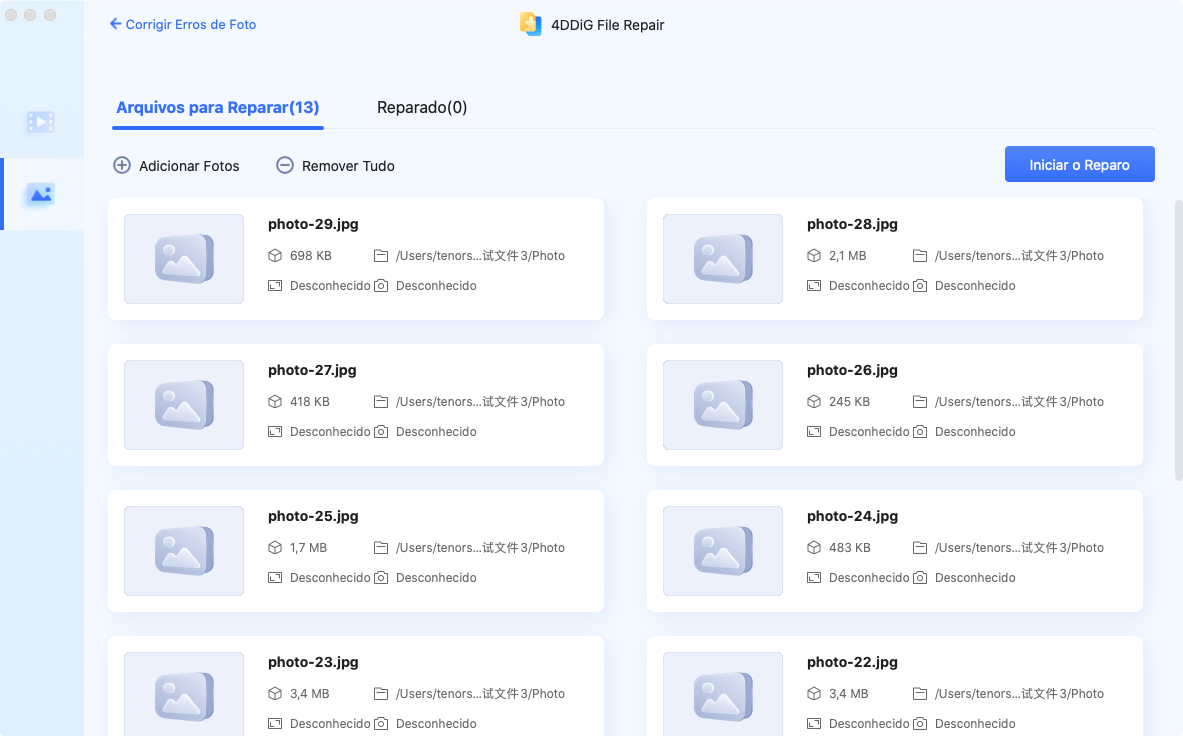Click the file size icon of photo-26.jpg
The width and height of the screenshot is (1183, 736).
813,402
